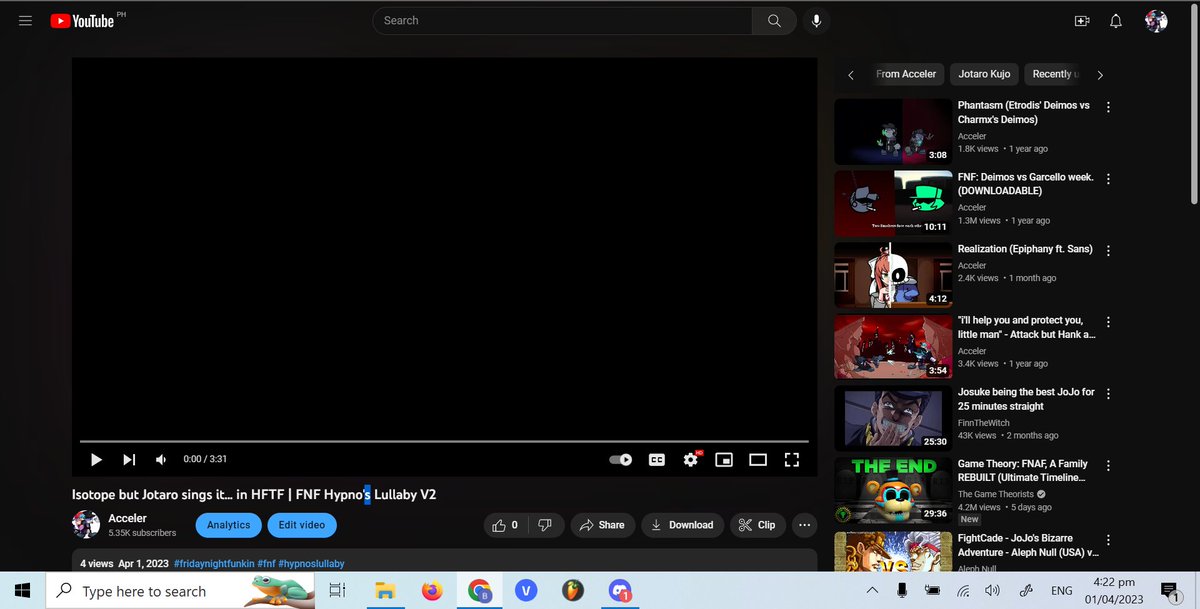Toggle closed captions CC
This screenshot has height=609, width=1200.
[657, 459]
